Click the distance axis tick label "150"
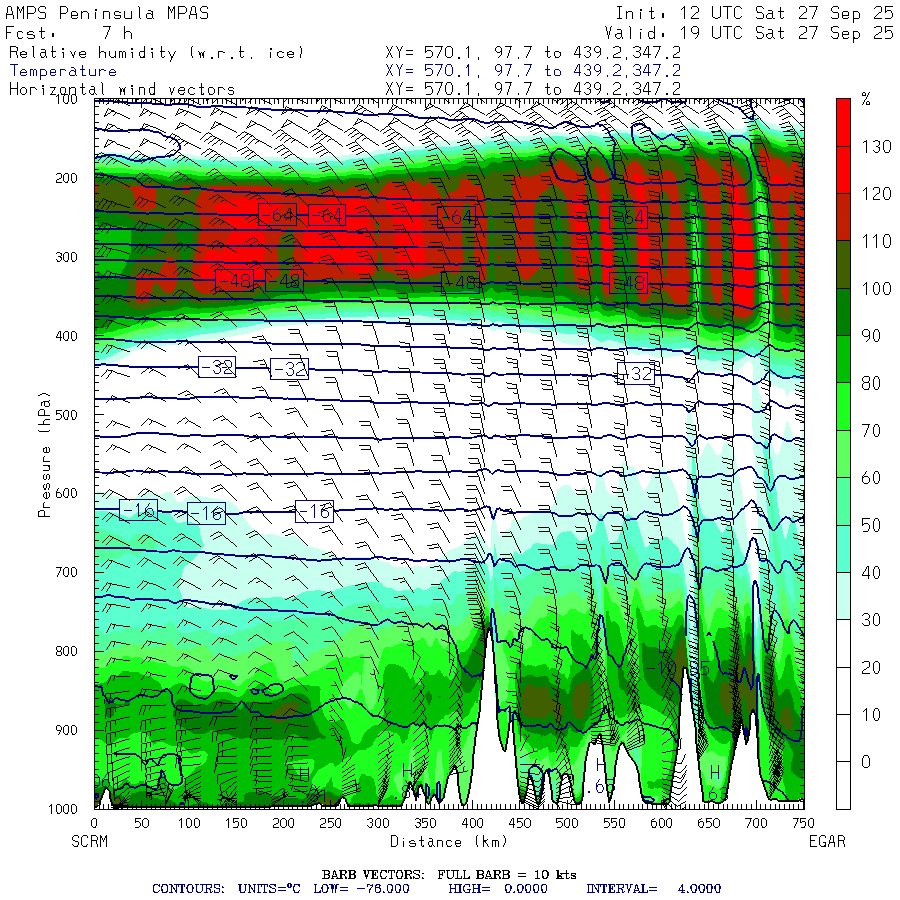 click(236, 823)
